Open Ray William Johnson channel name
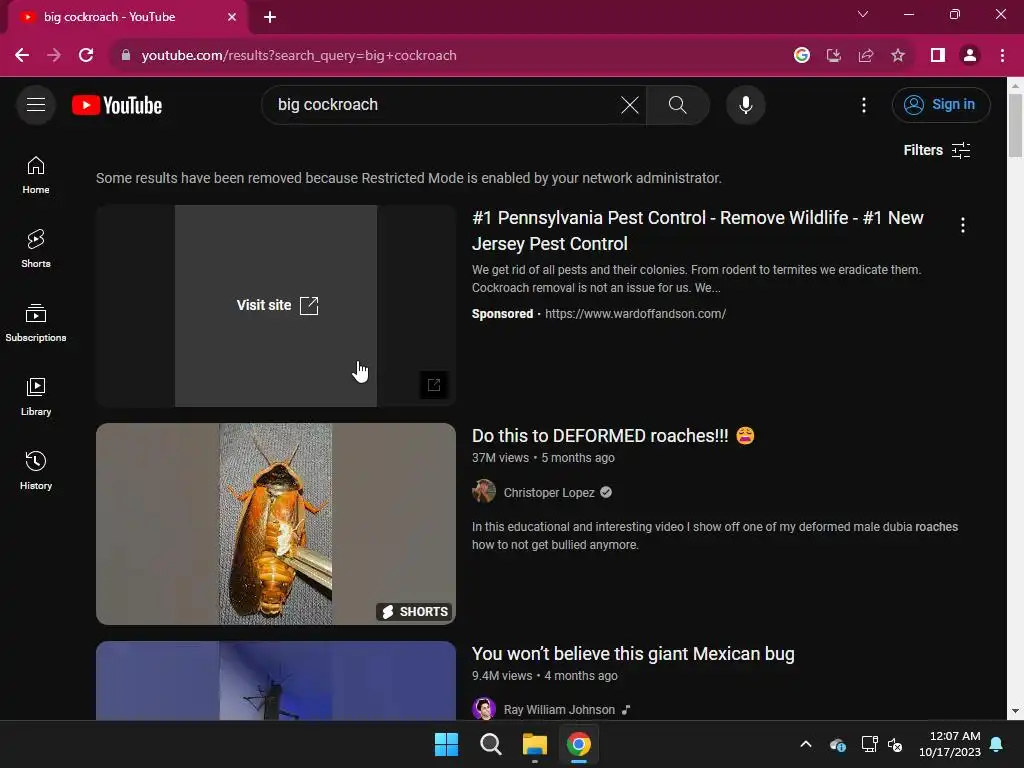The width and height of the screenshot is (1024, 768). click(x=559, y=710)
